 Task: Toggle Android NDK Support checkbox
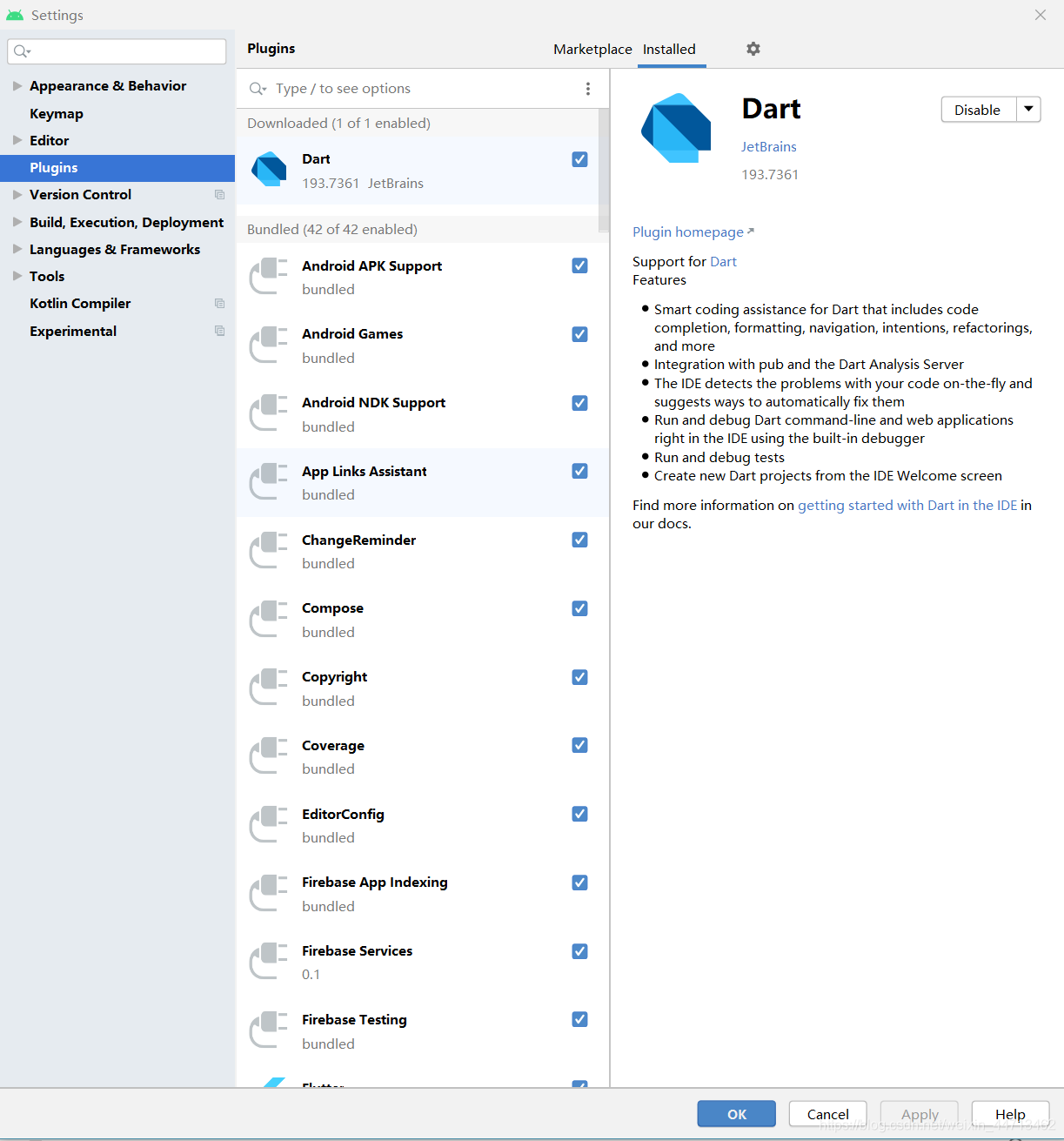pos(579,403)
